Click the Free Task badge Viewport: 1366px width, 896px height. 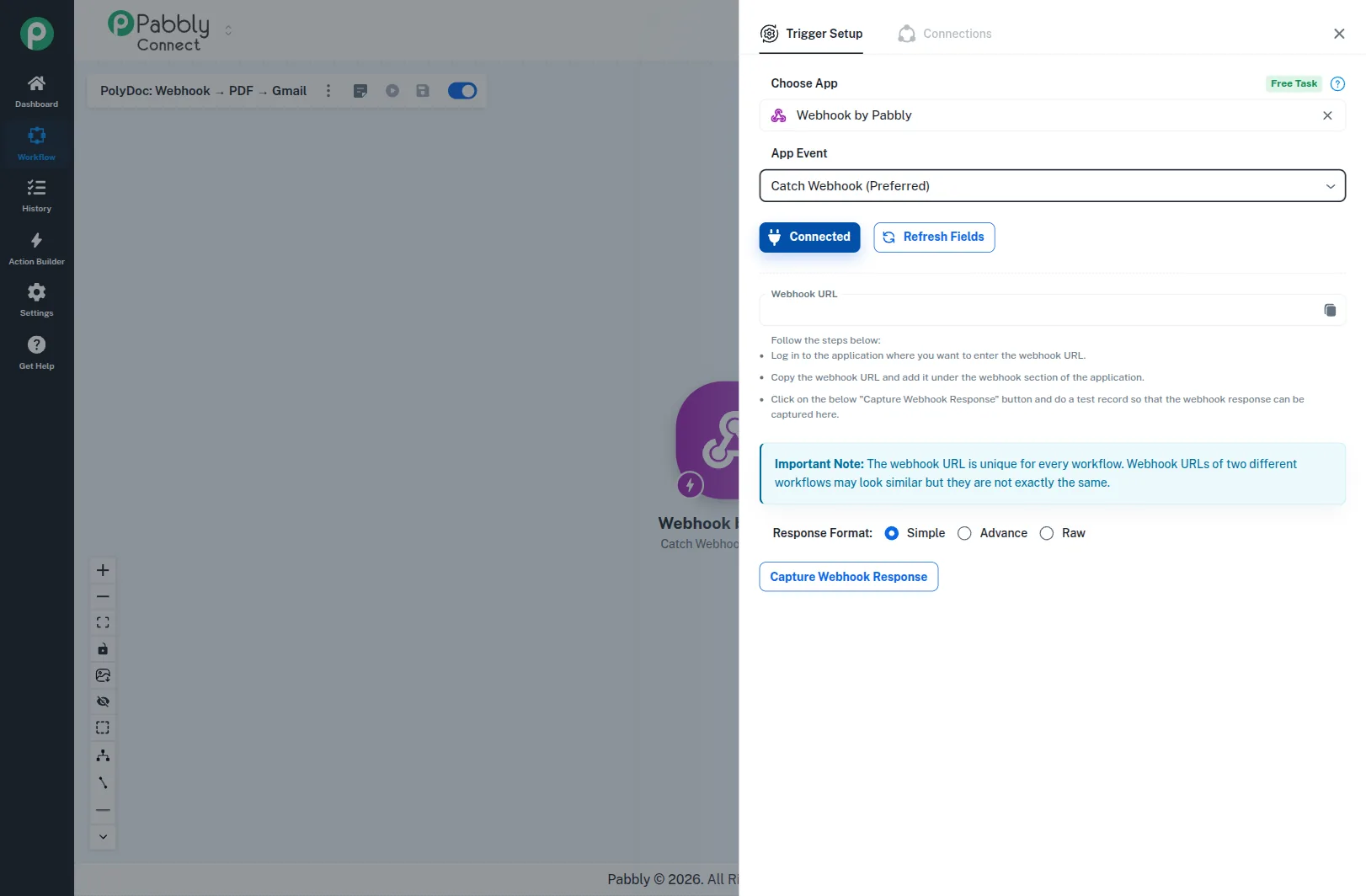coord(1294,83)
